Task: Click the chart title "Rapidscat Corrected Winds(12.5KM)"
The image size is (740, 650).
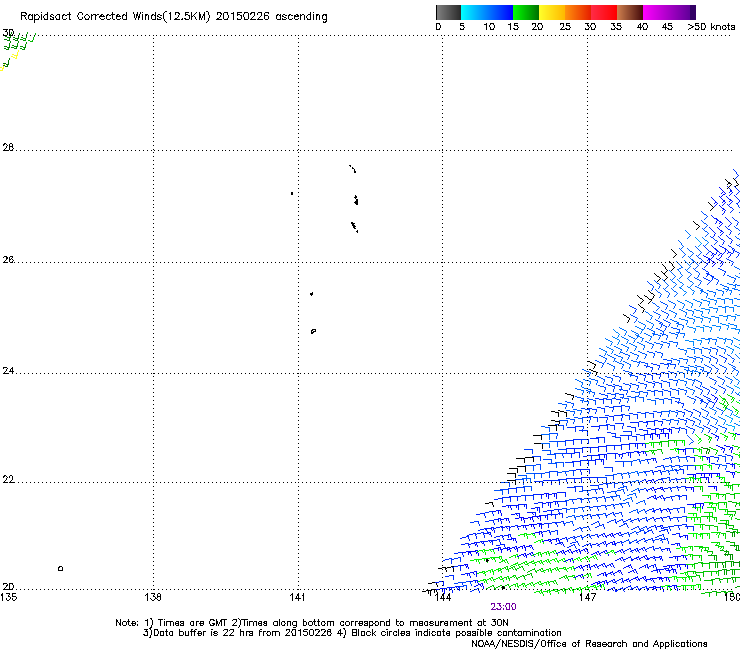Action: tap(115, 17)
